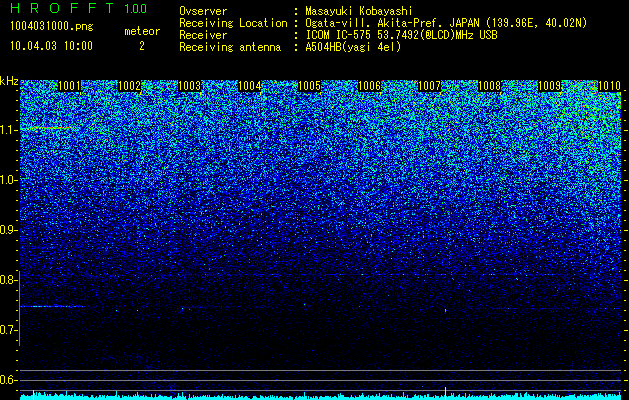Click the bright echo trace near 0.75 kHz
Image resolution: width=629 pixels, height=400 pixels.
[52, 307]
